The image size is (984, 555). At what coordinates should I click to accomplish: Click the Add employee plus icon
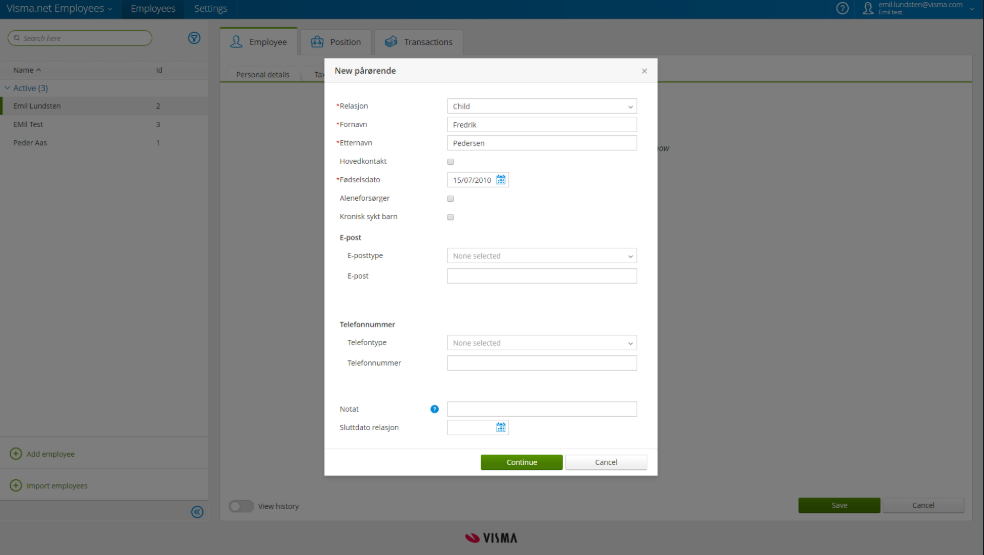[x=16, y=454]
